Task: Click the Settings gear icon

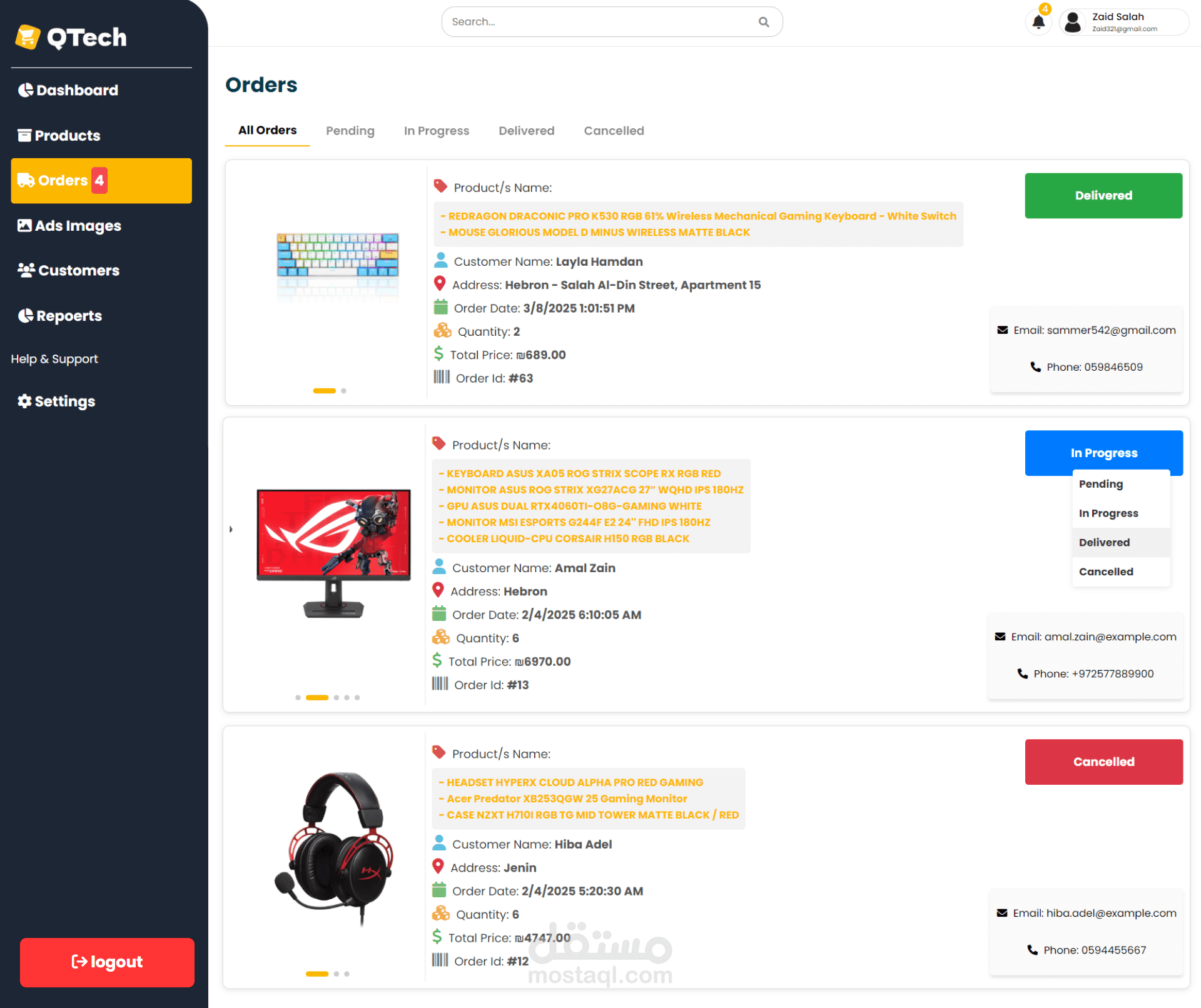Action: 24,401
